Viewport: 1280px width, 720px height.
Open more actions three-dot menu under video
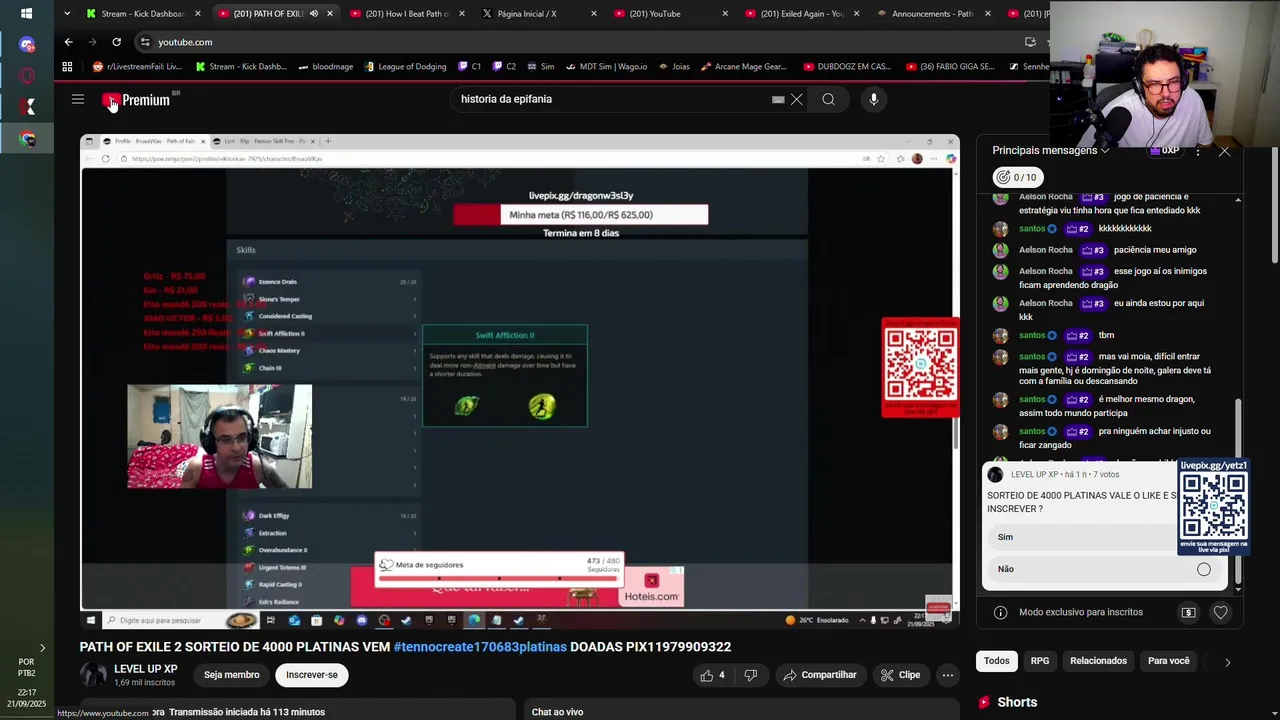[x=947, y=675]
